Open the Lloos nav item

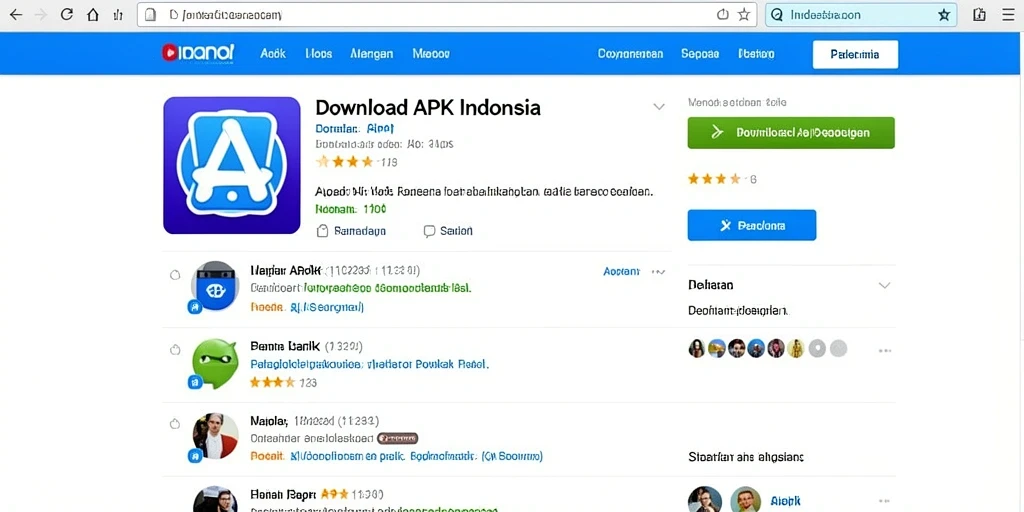(x=319, y=54)
